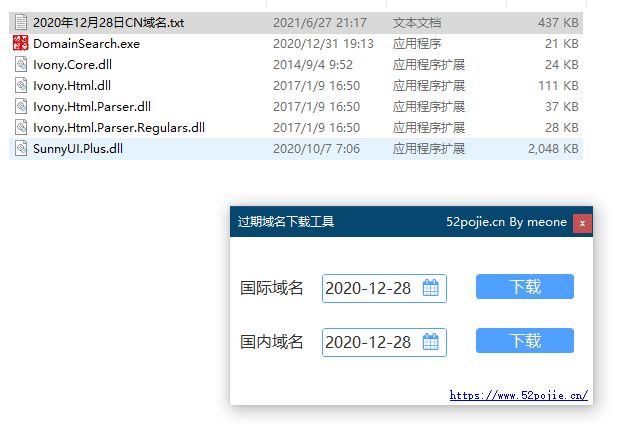Click the 28 KB size cell
Screen dimensions: 640x424
(x=562, y=128)
